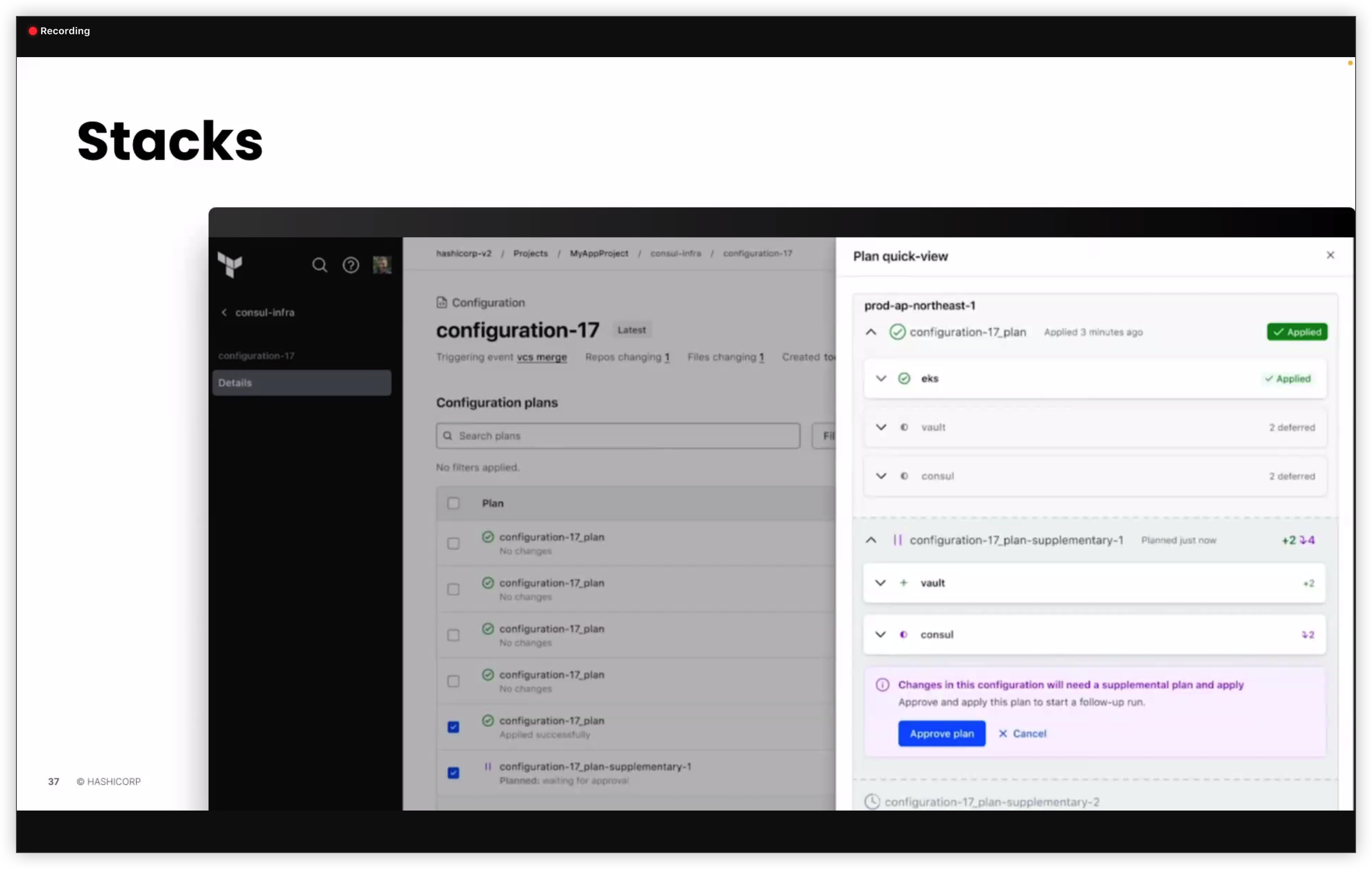The height and width of the screenshot is (869, 1372).
Task: Click the info icon in supplemental notice
Action: 882,684
